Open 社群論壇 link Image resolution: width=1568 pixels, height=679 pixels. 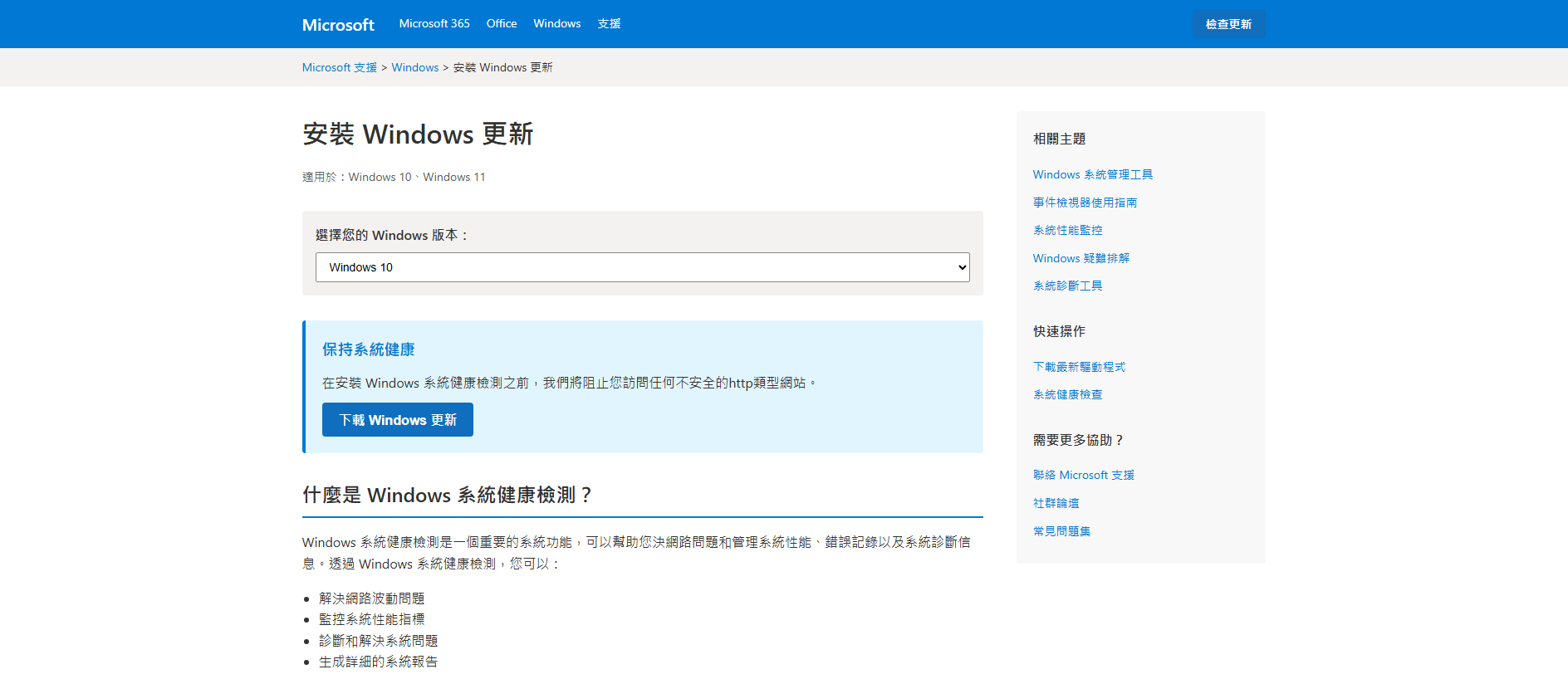(x=1056, y=503)
